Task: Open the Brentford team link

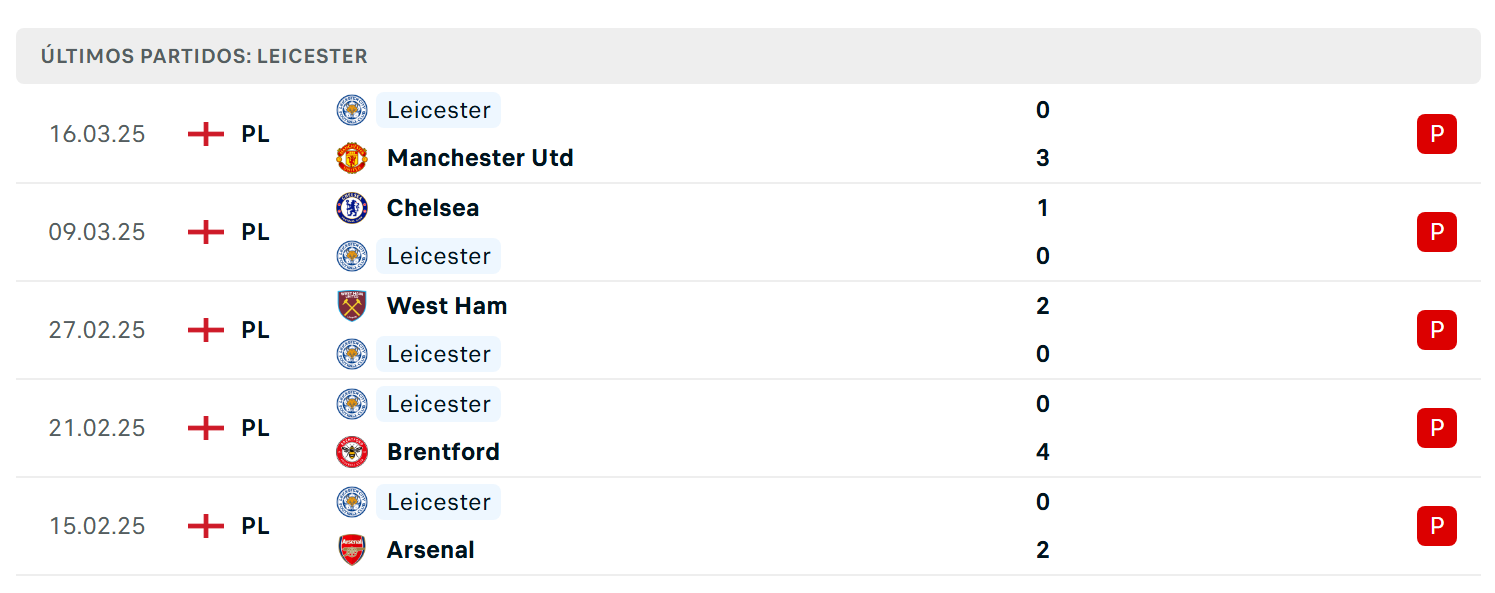Action: click(443, 452)
